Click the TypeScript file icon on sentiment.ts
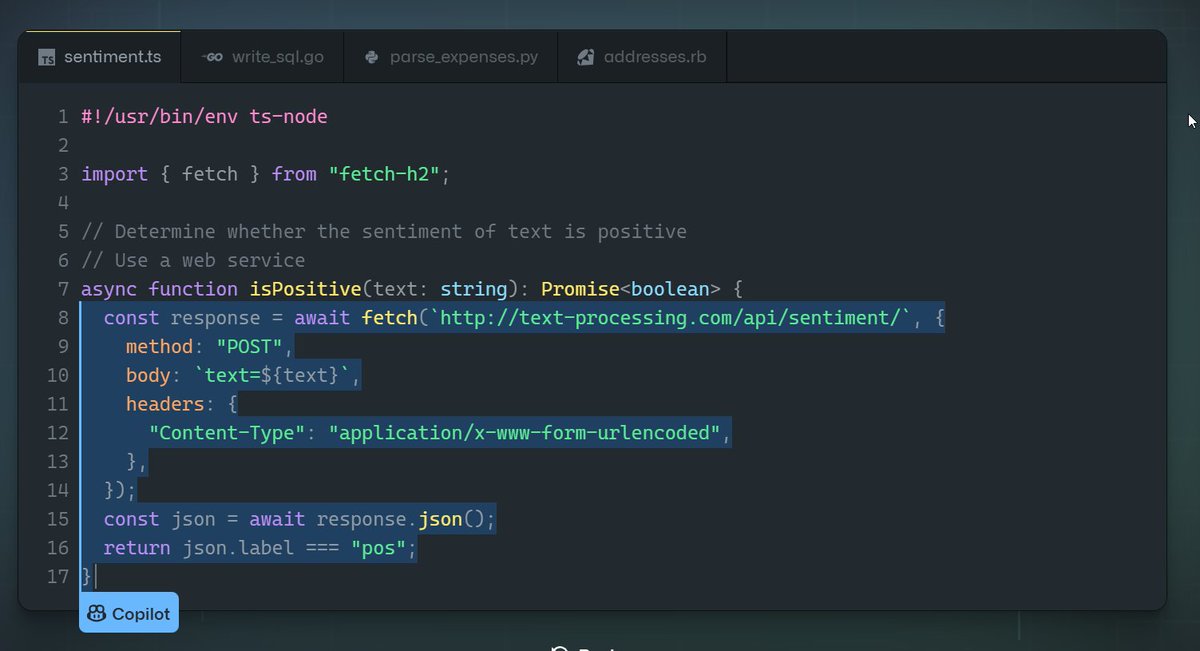The width and height of the screenshot is (1200, 651). (47, 58)
